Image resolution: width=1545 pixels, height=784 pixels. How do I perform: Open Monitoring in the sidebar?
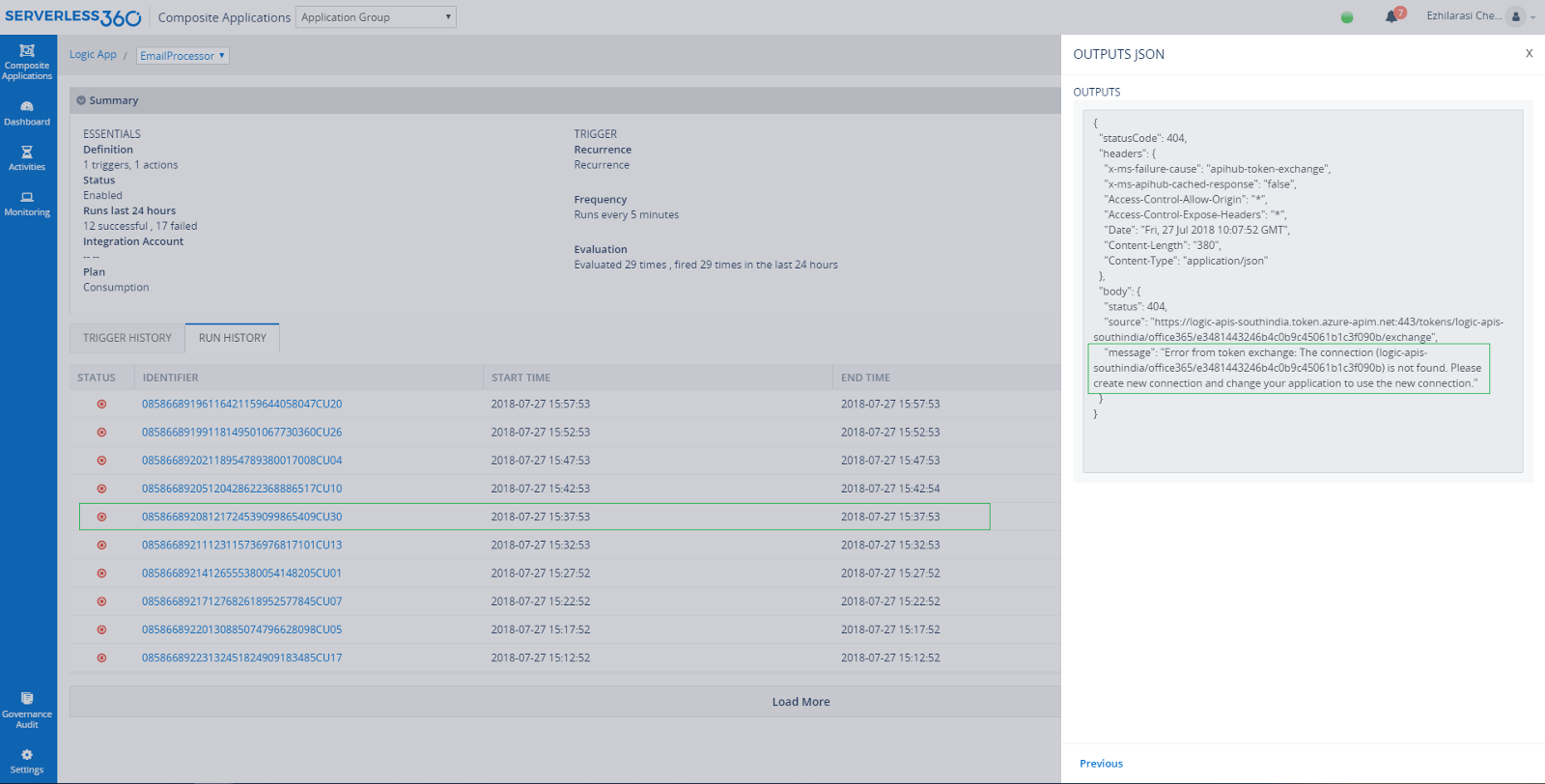point(27,204)
